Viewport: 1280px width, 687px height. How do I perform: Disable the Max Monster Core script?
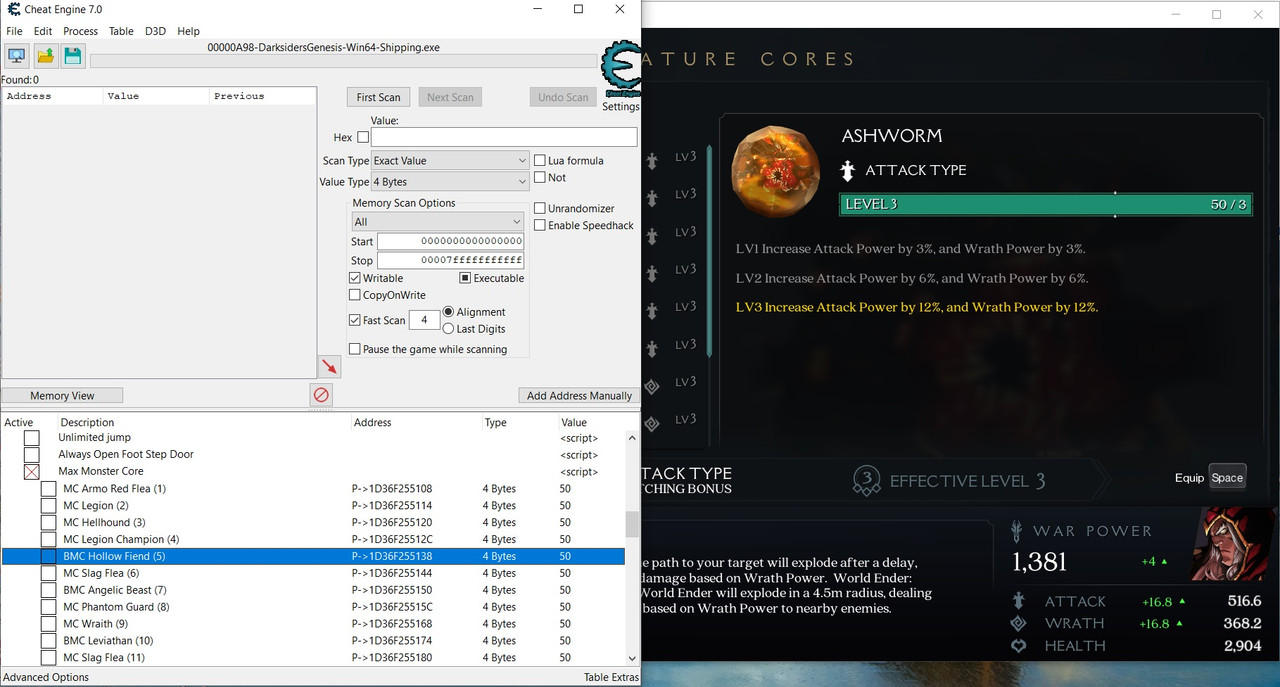click(32, 472)
